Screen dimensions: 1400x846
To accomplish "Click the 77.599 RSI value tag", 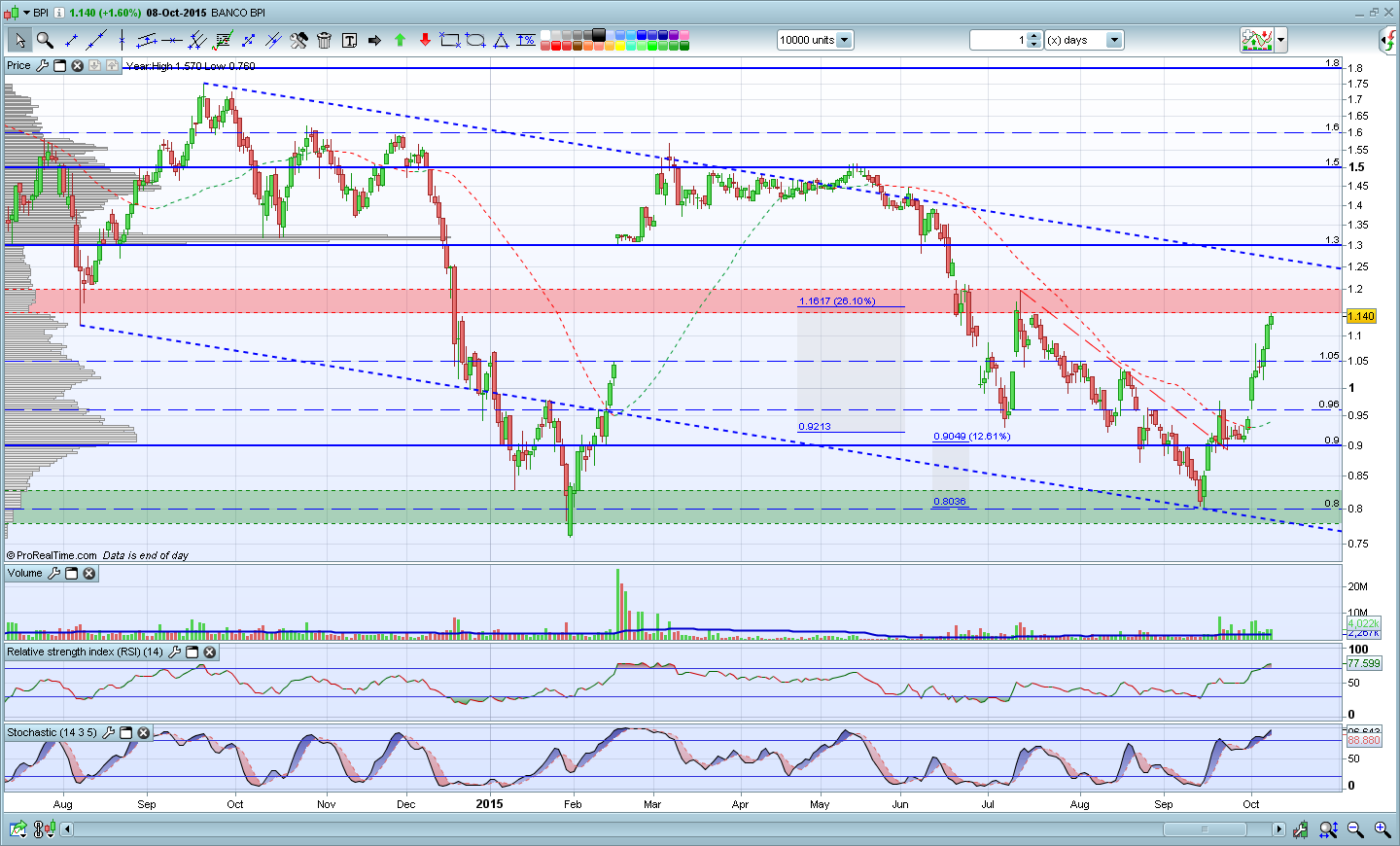I will point(1364,663).
